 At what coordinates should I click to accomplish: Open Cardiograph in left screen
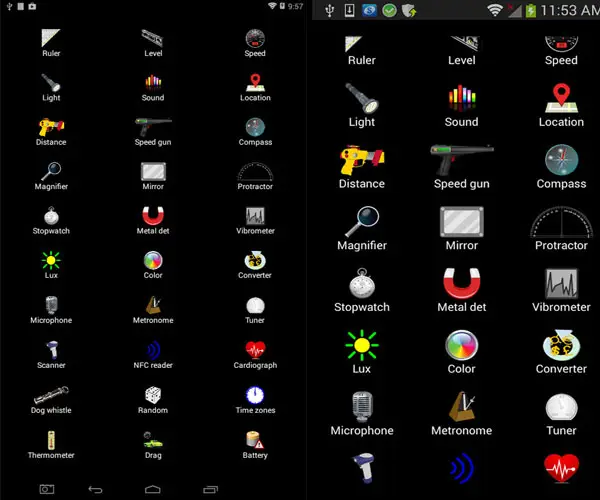coord(255,355)
